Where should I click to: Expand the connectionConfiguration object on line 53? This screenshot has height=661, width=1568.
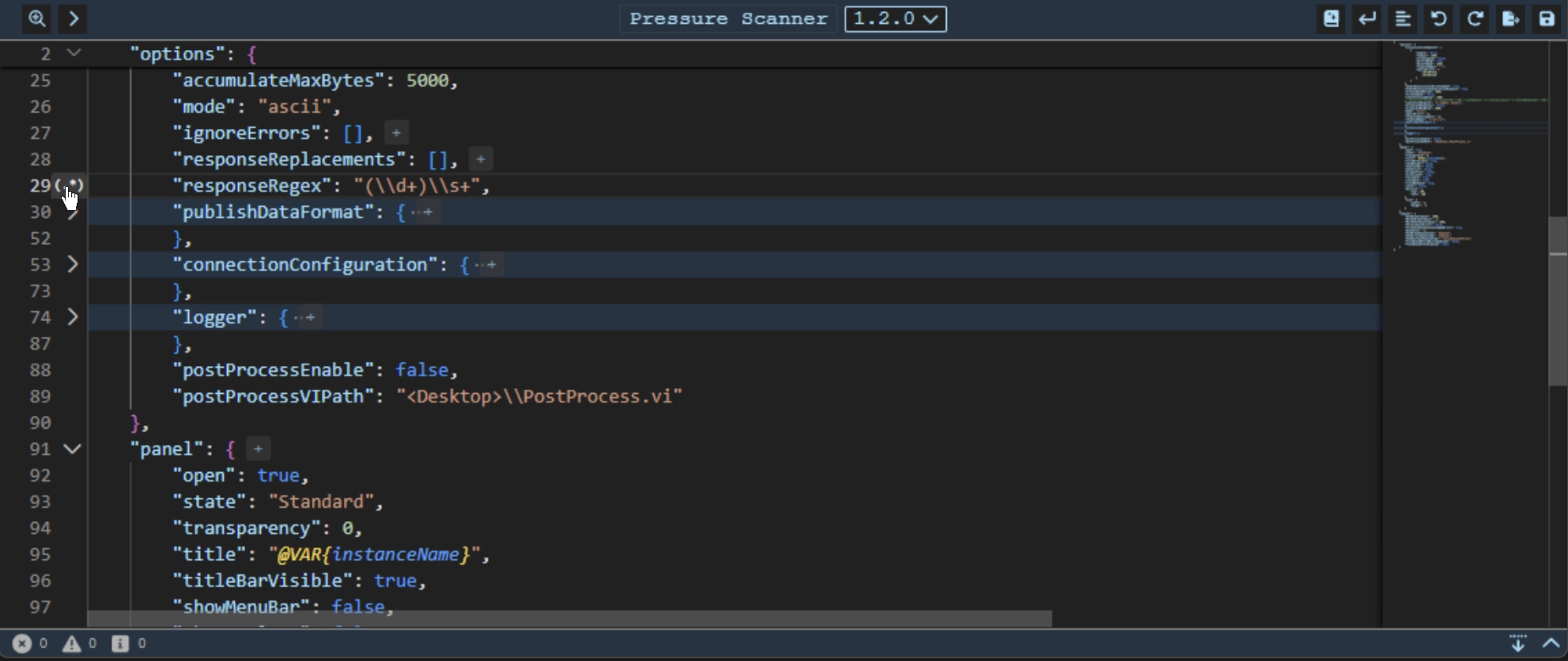pos(73,264)
